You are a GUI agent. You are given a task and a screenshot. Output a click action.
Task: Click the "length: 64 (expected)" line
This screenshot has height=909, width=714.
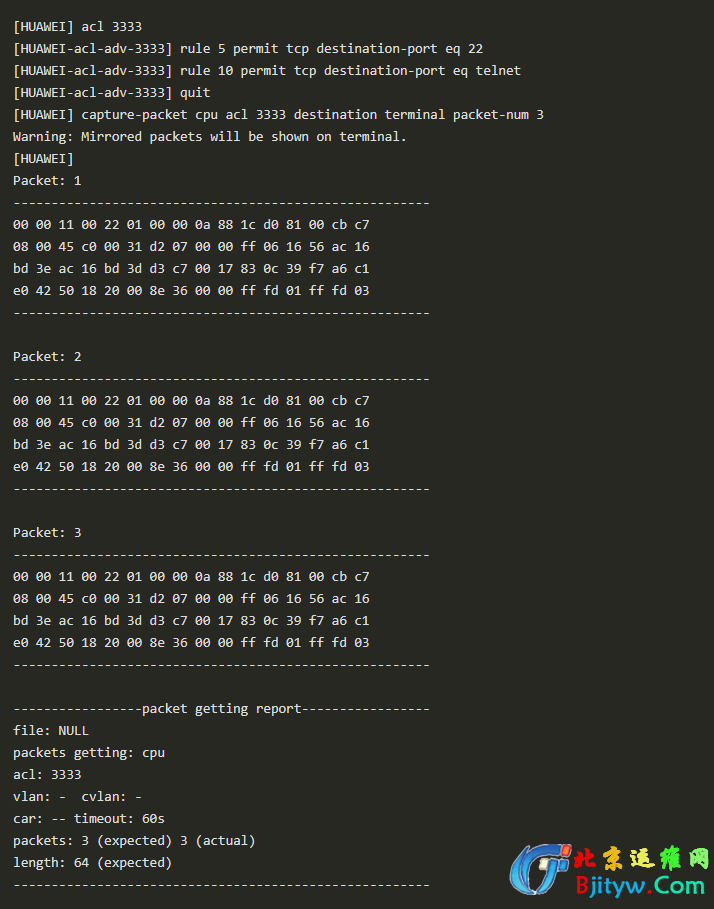point(92,863)
